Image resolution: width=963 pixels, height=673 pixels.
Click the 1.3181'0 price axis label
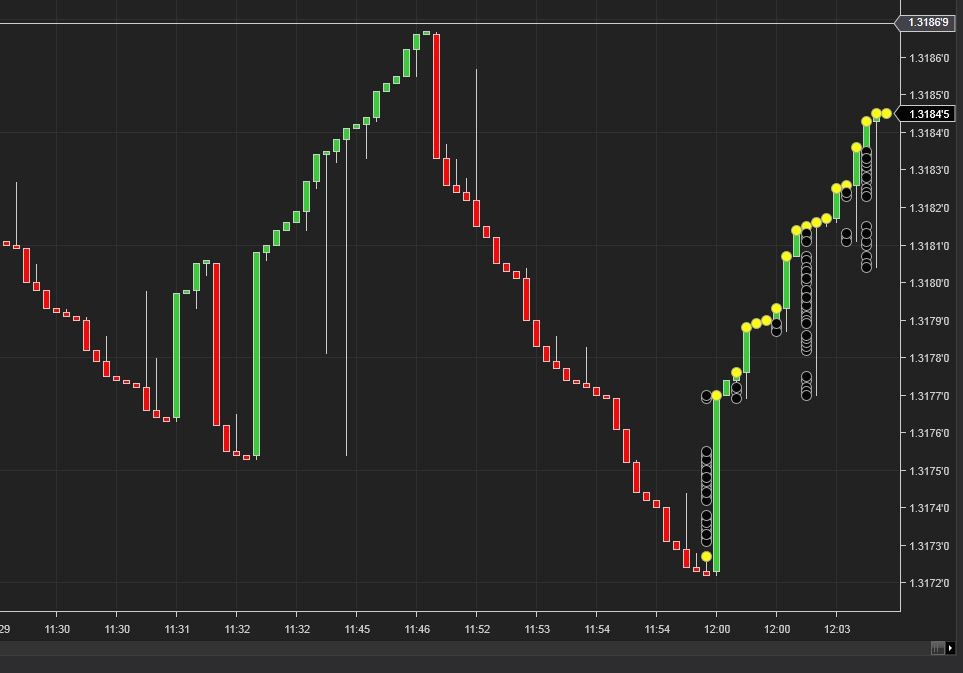(929, 246)
